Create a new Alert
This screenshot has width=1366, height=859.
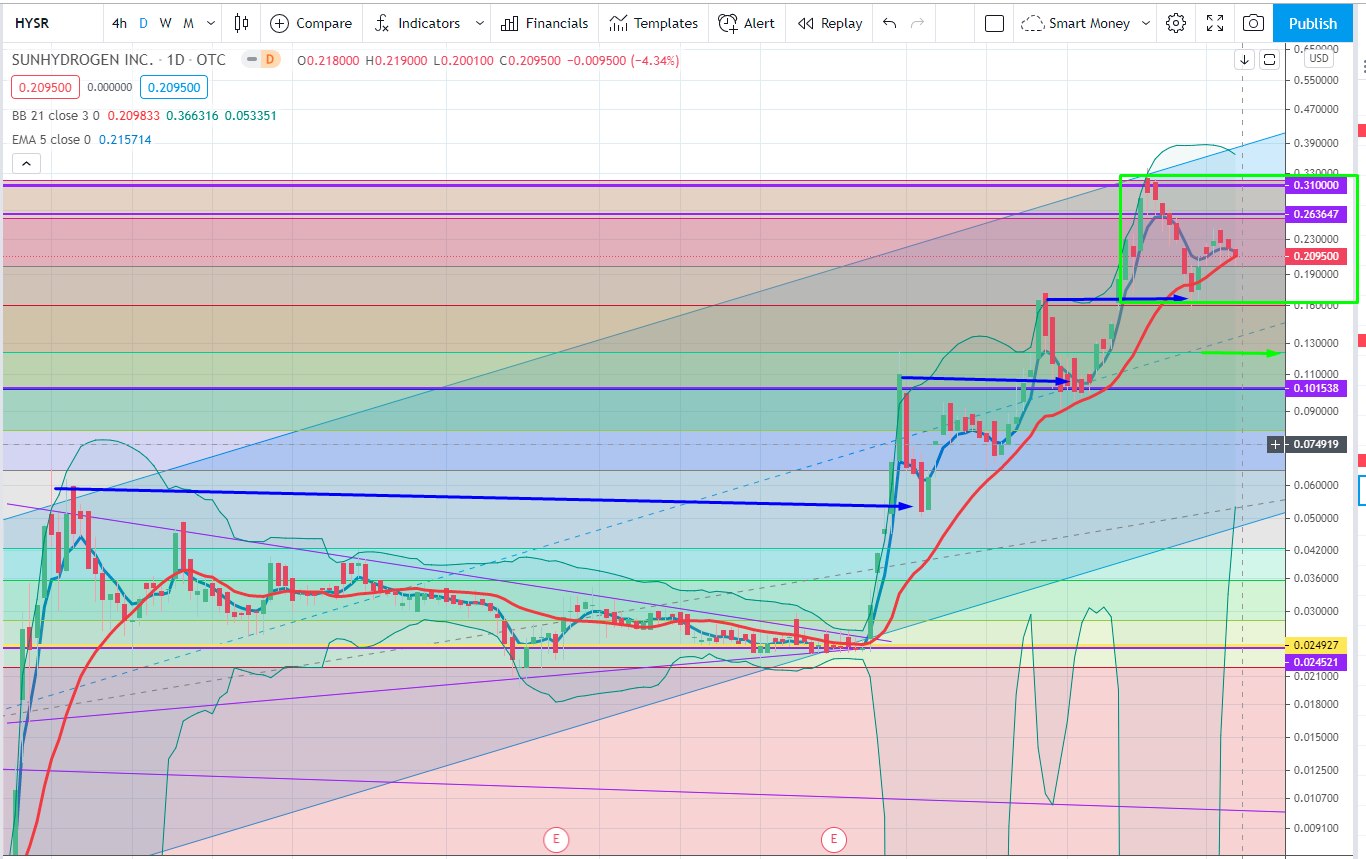[x=746, y=23]
